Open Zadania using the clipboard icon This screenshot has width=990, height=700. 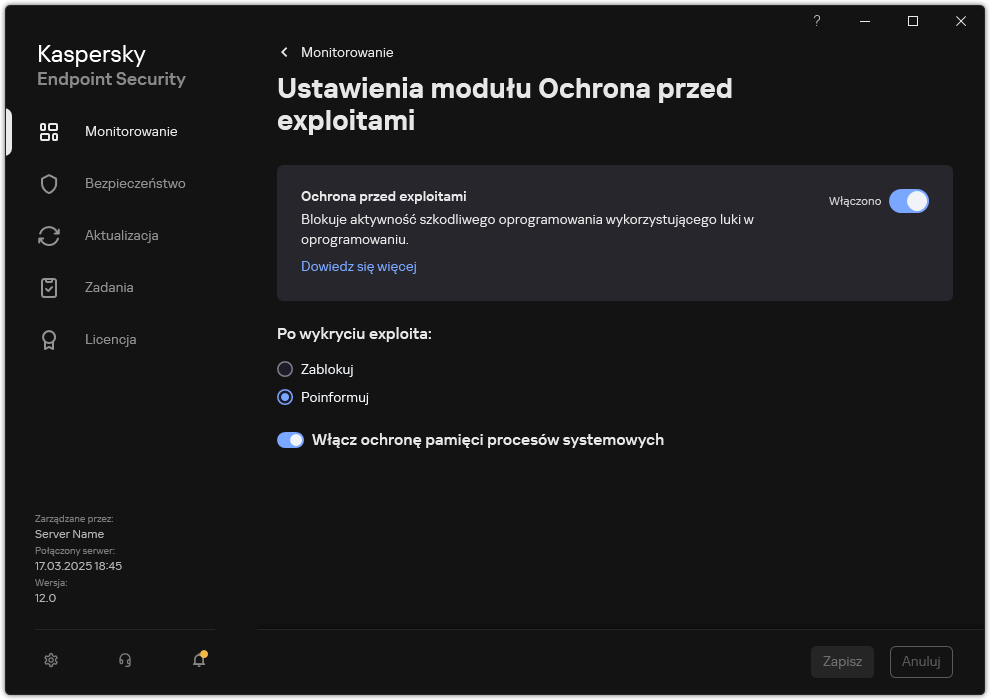coord(49,287)
